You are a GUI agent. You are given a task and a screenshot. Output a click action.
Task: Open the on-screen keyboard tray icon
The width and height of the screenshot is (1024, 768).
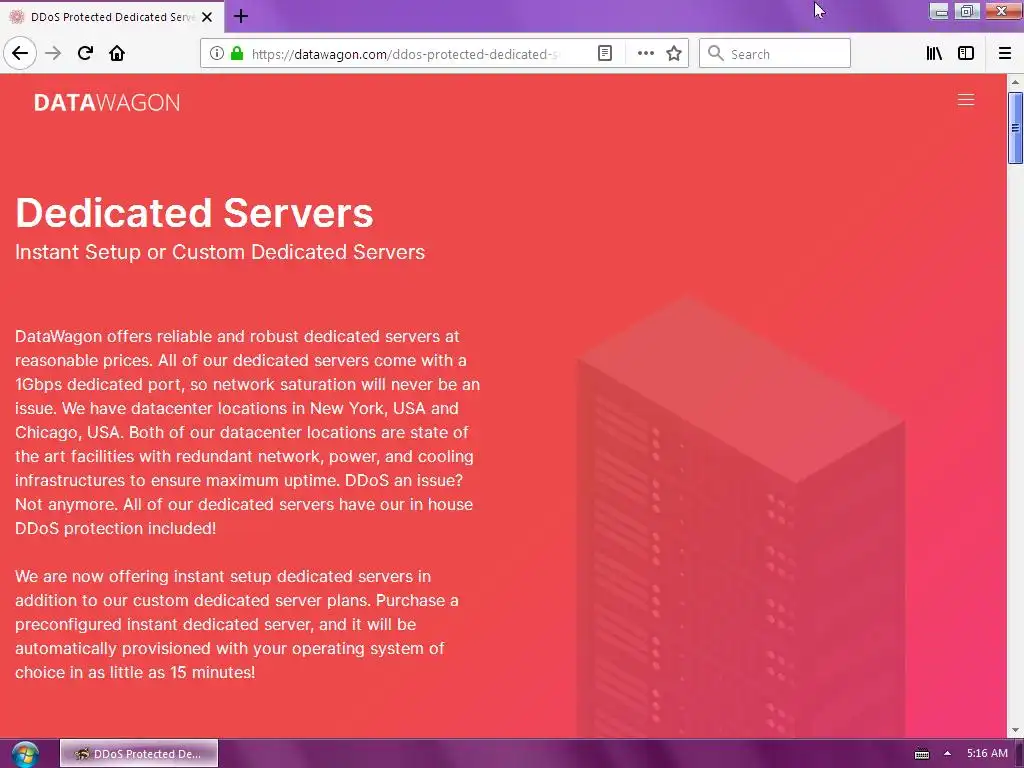(921, 754)
